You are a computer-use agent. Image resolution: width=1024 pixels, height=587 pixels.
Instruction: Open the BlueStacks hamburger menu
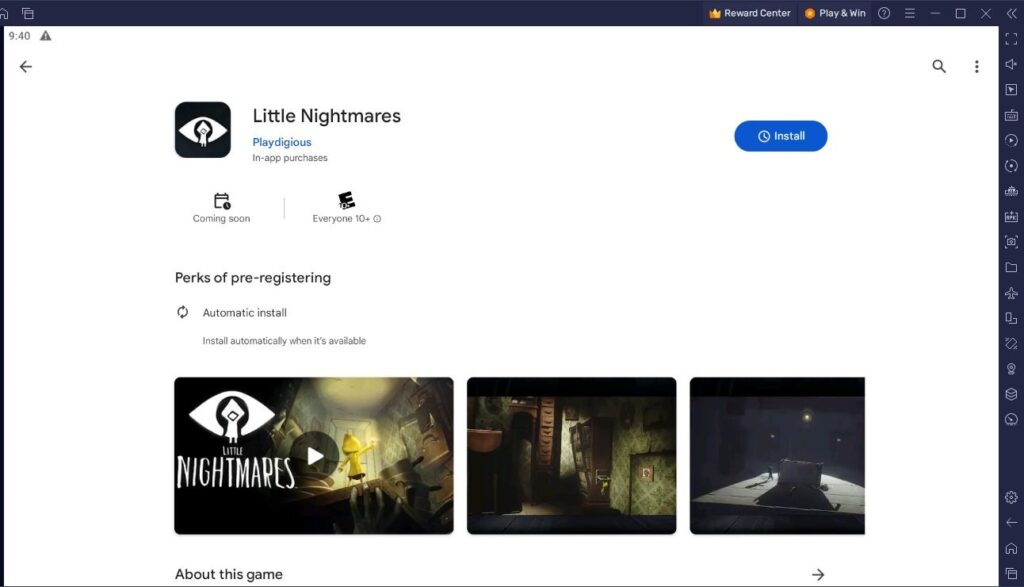[x=908, y=13]
